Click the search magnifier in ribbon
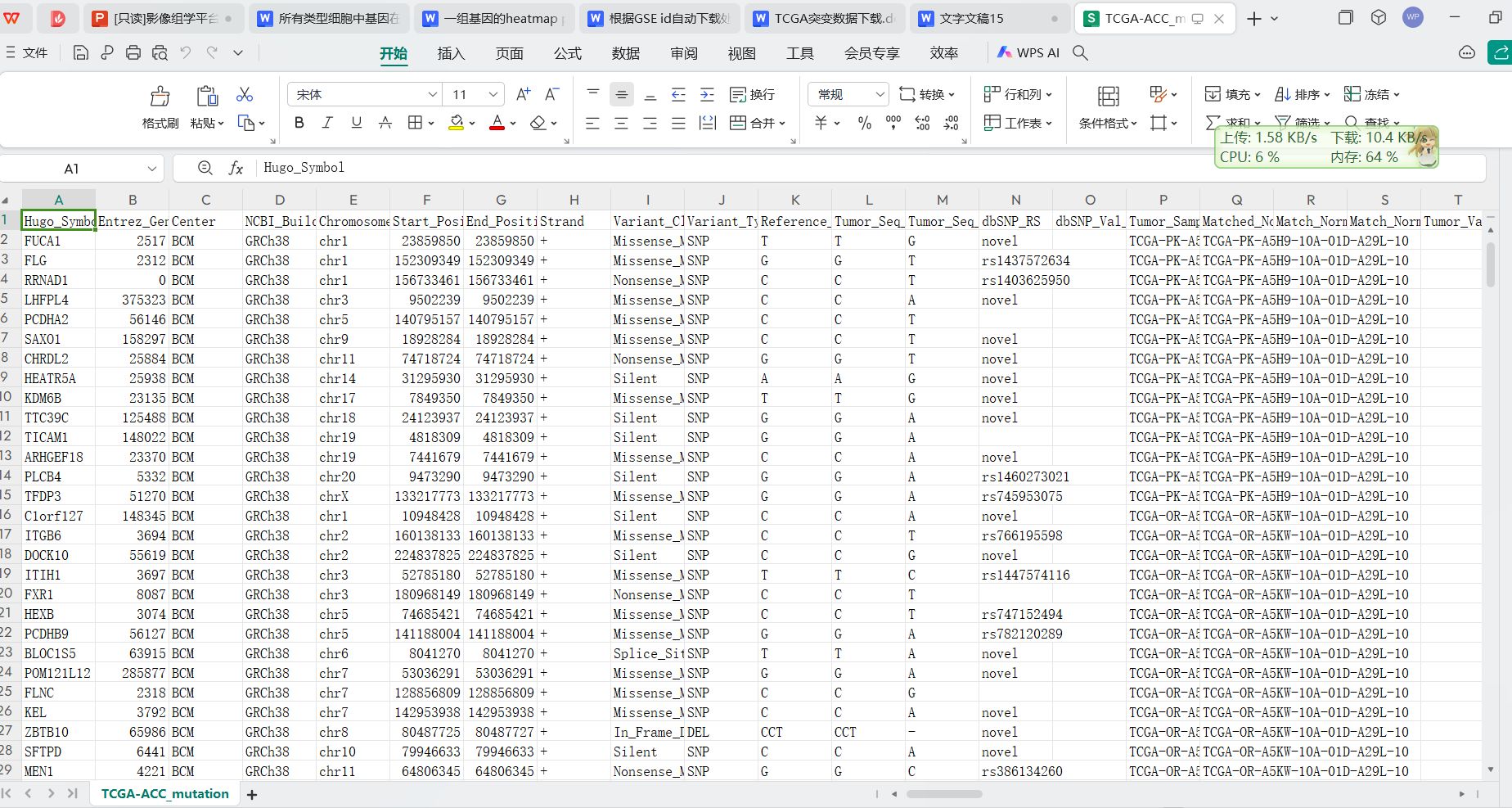Image resolution: width=1512 pixels, height=808 pixels. click(x=1080, y=52)
